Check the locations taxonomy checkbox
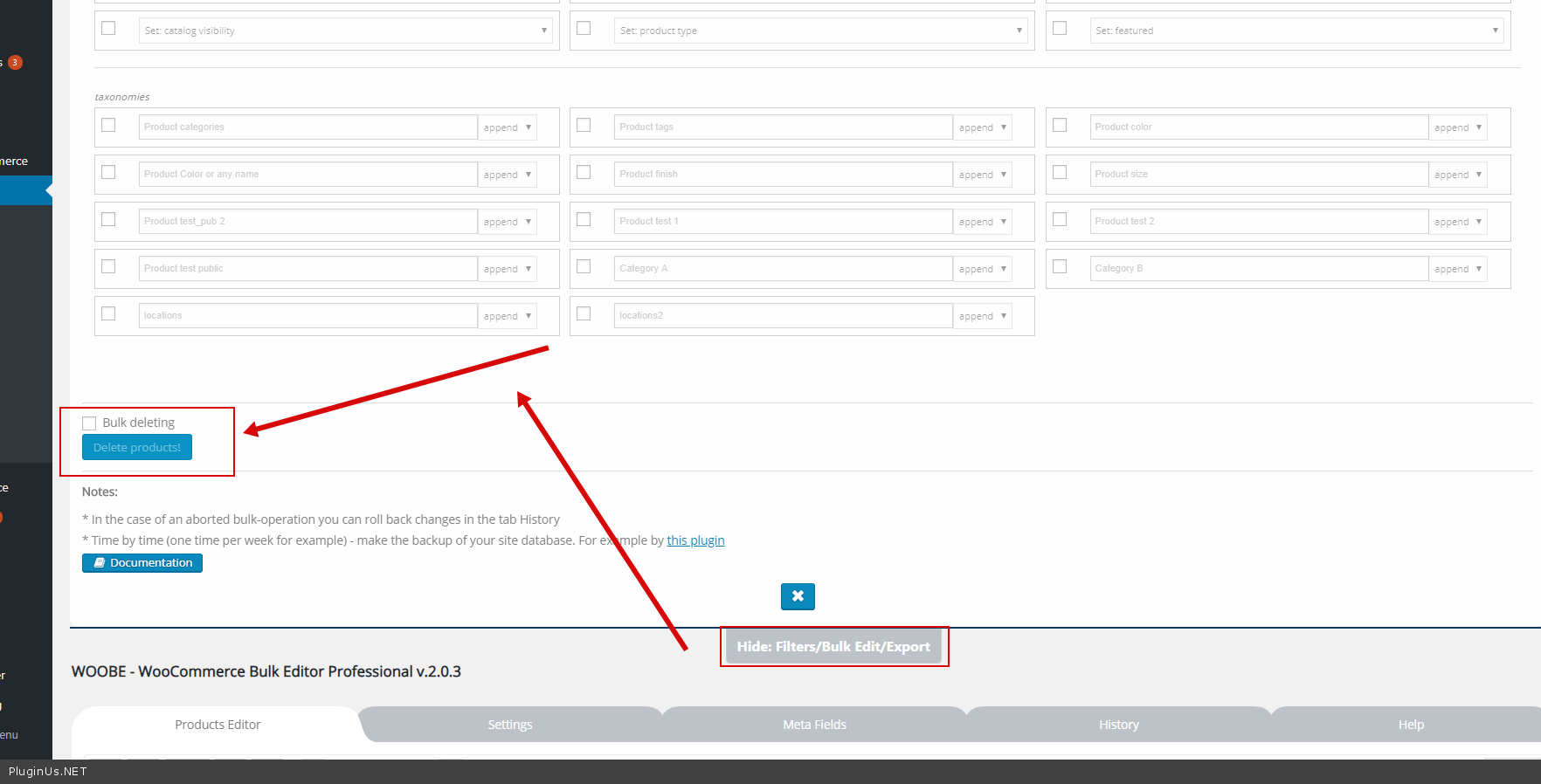1541x784 pixels. click(x=108, y=313)
